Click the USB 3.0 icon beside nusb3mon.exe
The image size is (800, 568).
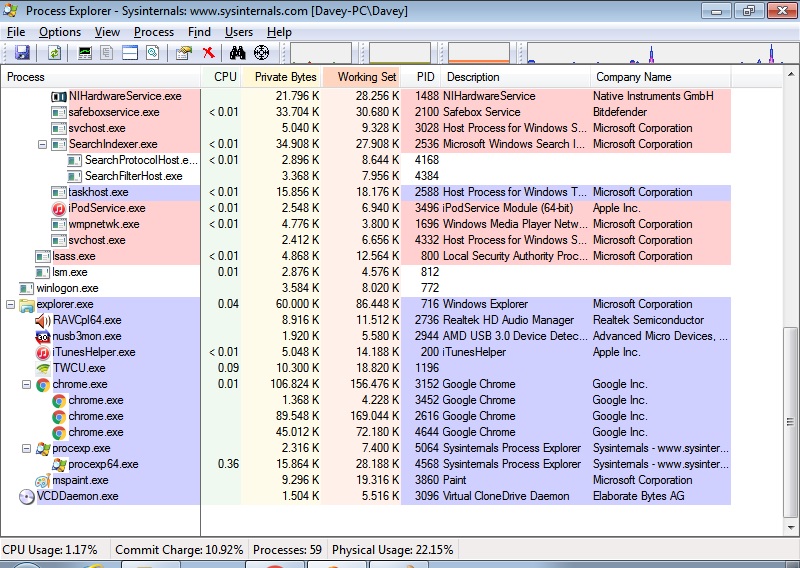click(x=43, y=336)
